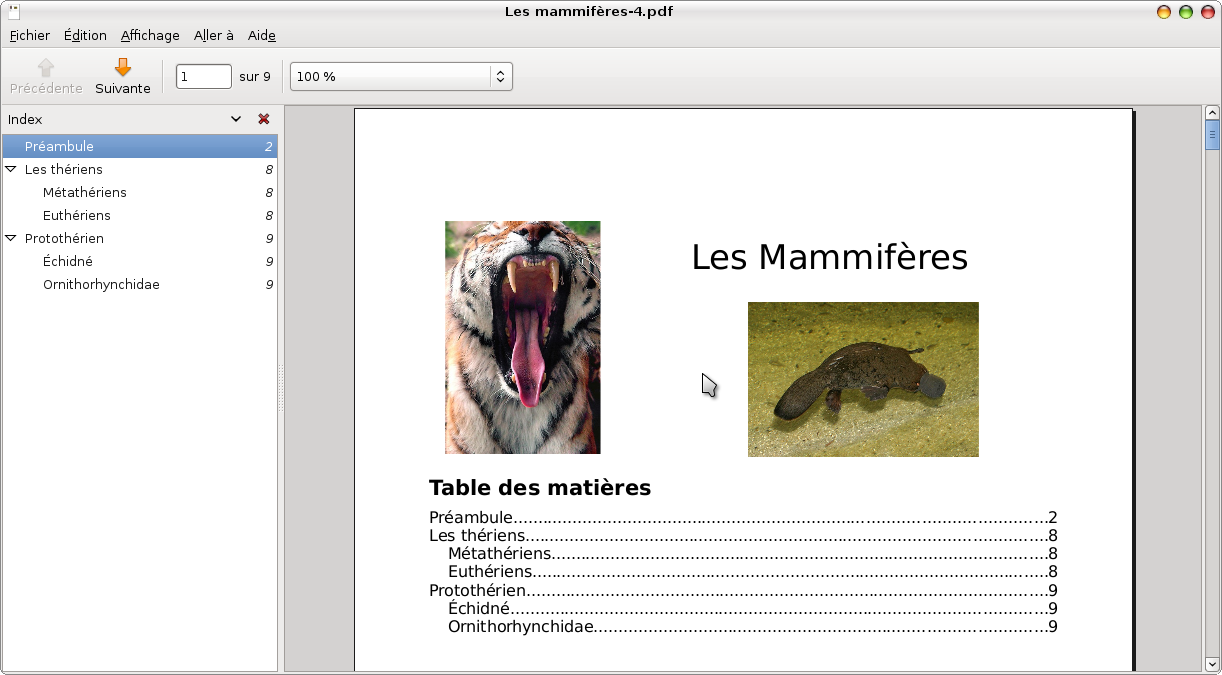
Task: Click the Préambule entry in table des matières
Action: (x=743, y=517)
